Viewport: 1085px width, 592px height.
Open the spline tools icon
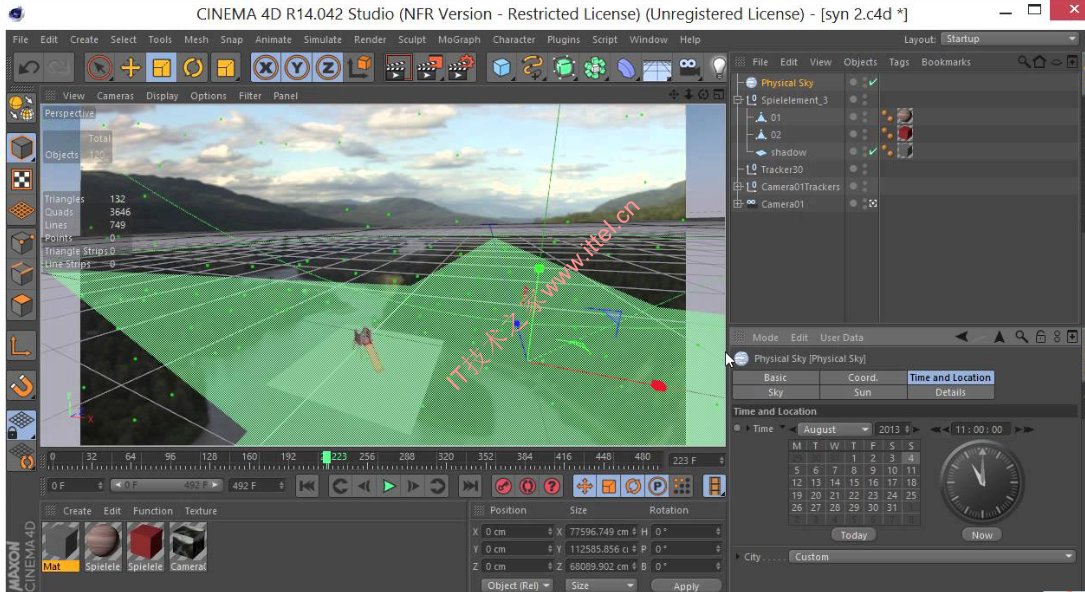coord(532,68)
